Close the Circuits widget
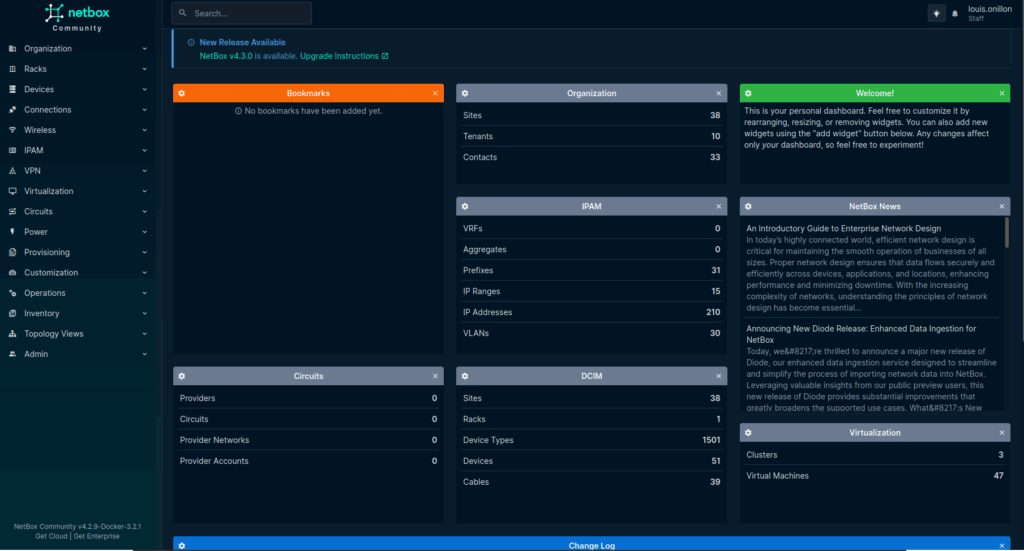1024x551 pixels. [x=435, y=376]
